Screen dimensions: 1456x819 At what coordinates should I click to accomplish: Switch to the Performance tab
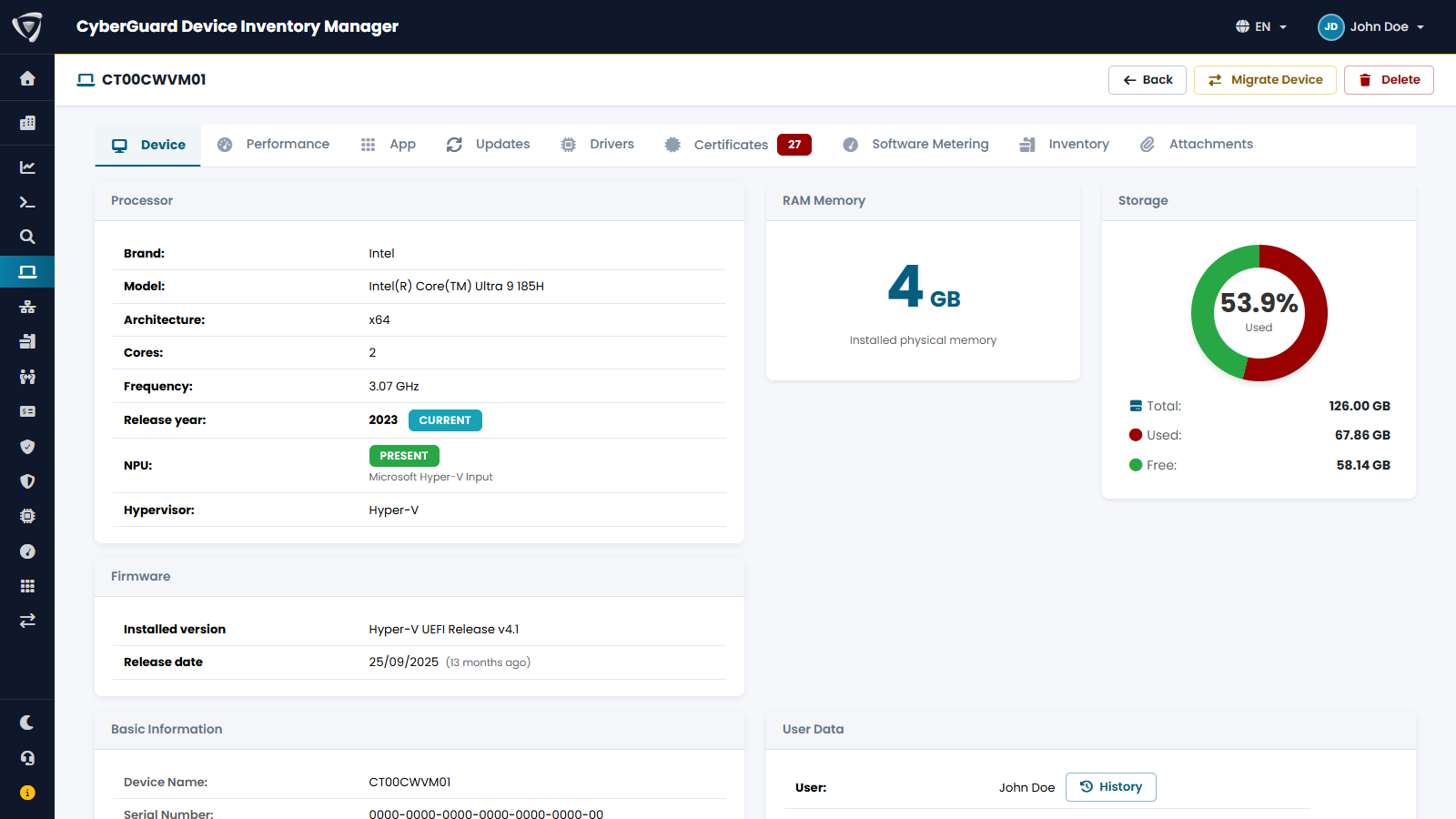coord(273,144)
